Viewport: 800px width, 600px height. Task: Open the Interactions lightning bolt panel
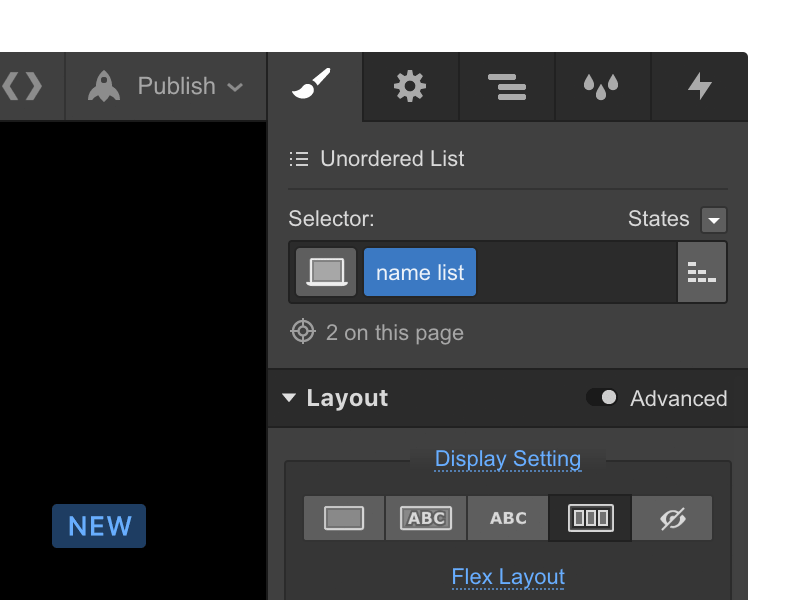tap(699, 87)
